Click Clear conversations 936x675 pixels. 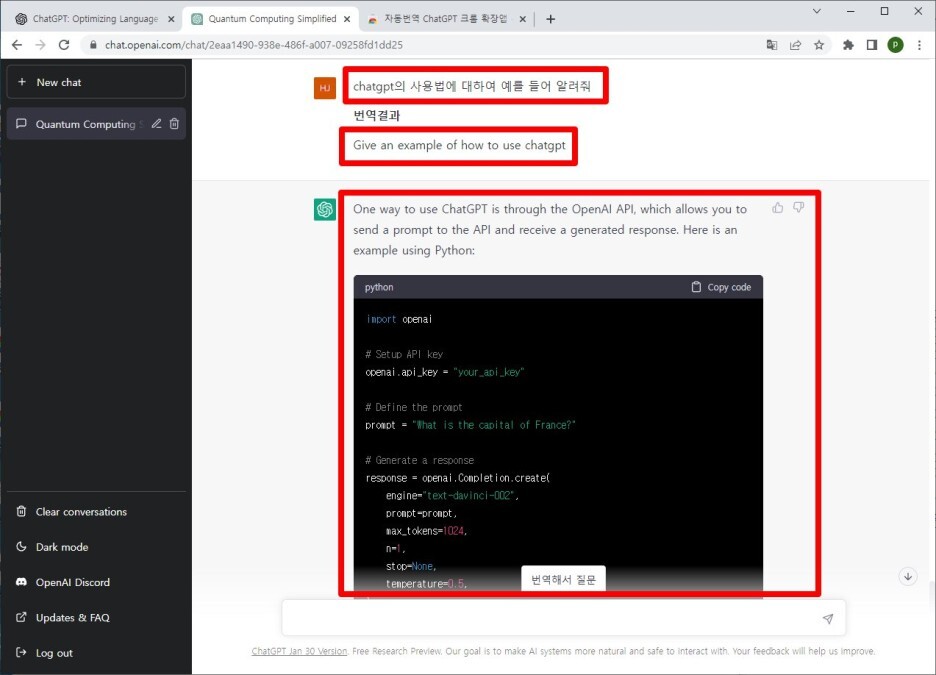click(x=96, y=511)
